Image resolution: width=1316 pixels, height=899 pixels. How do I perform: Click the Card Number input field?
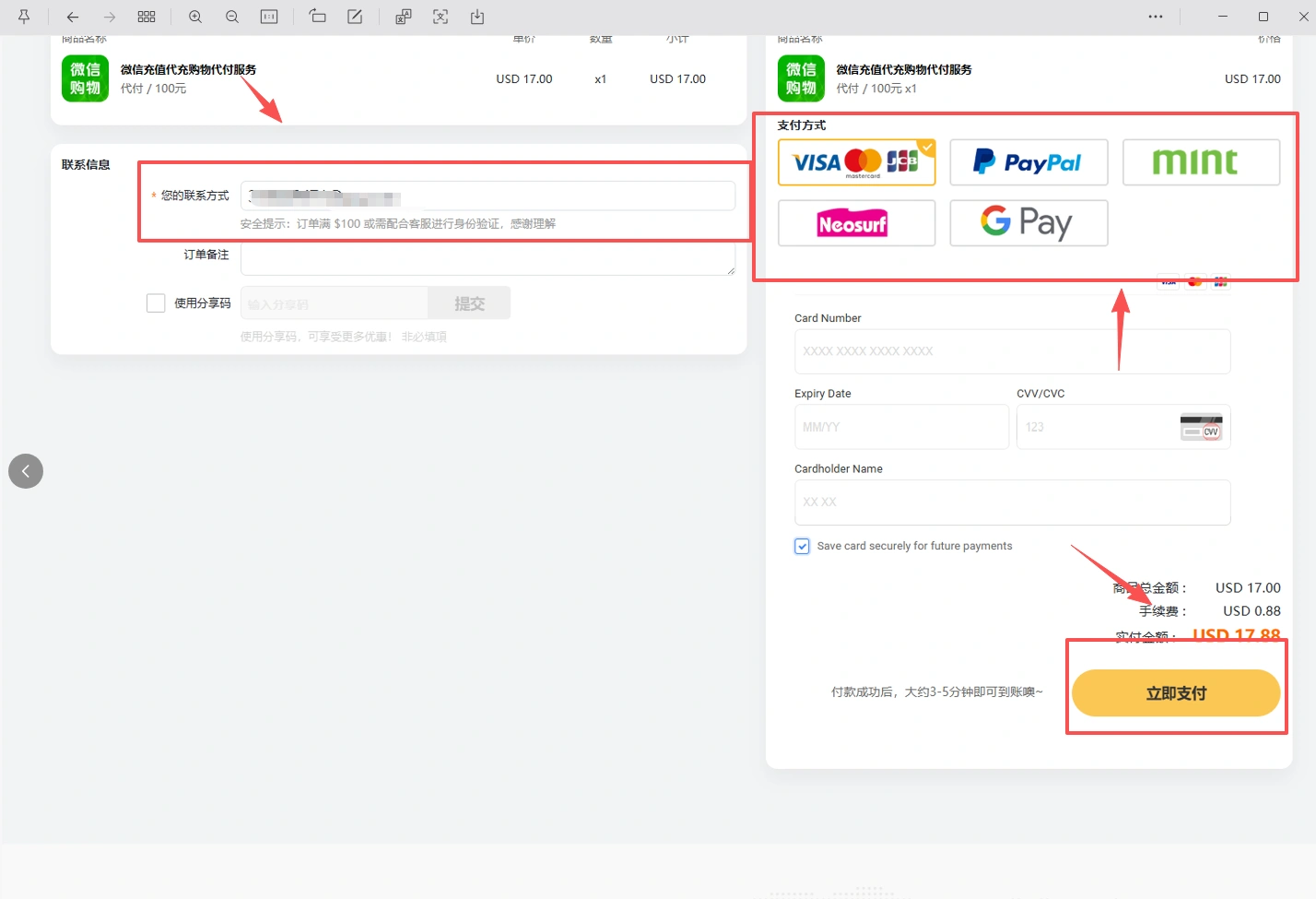pos(1012,351)
